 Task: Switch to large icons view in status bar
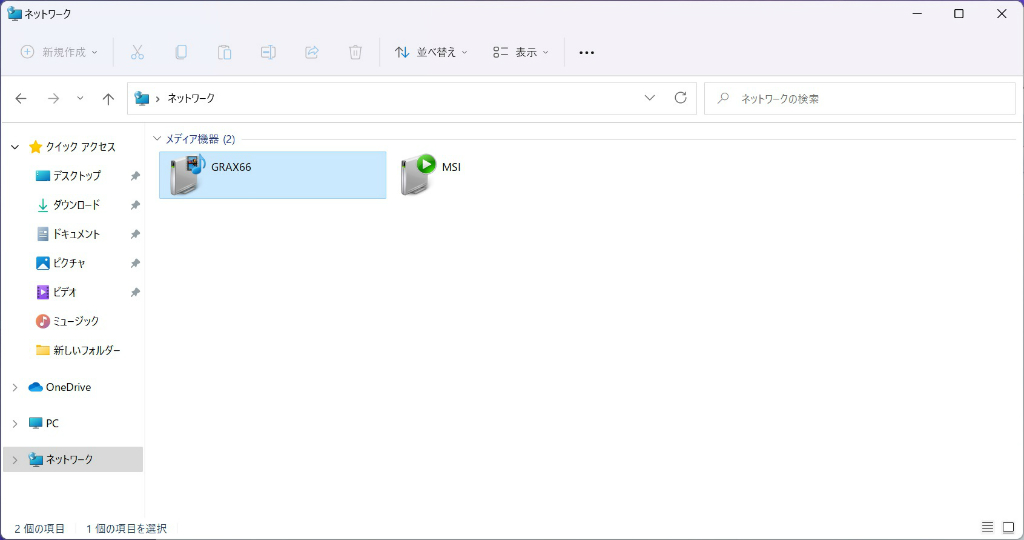[1008, 527]
